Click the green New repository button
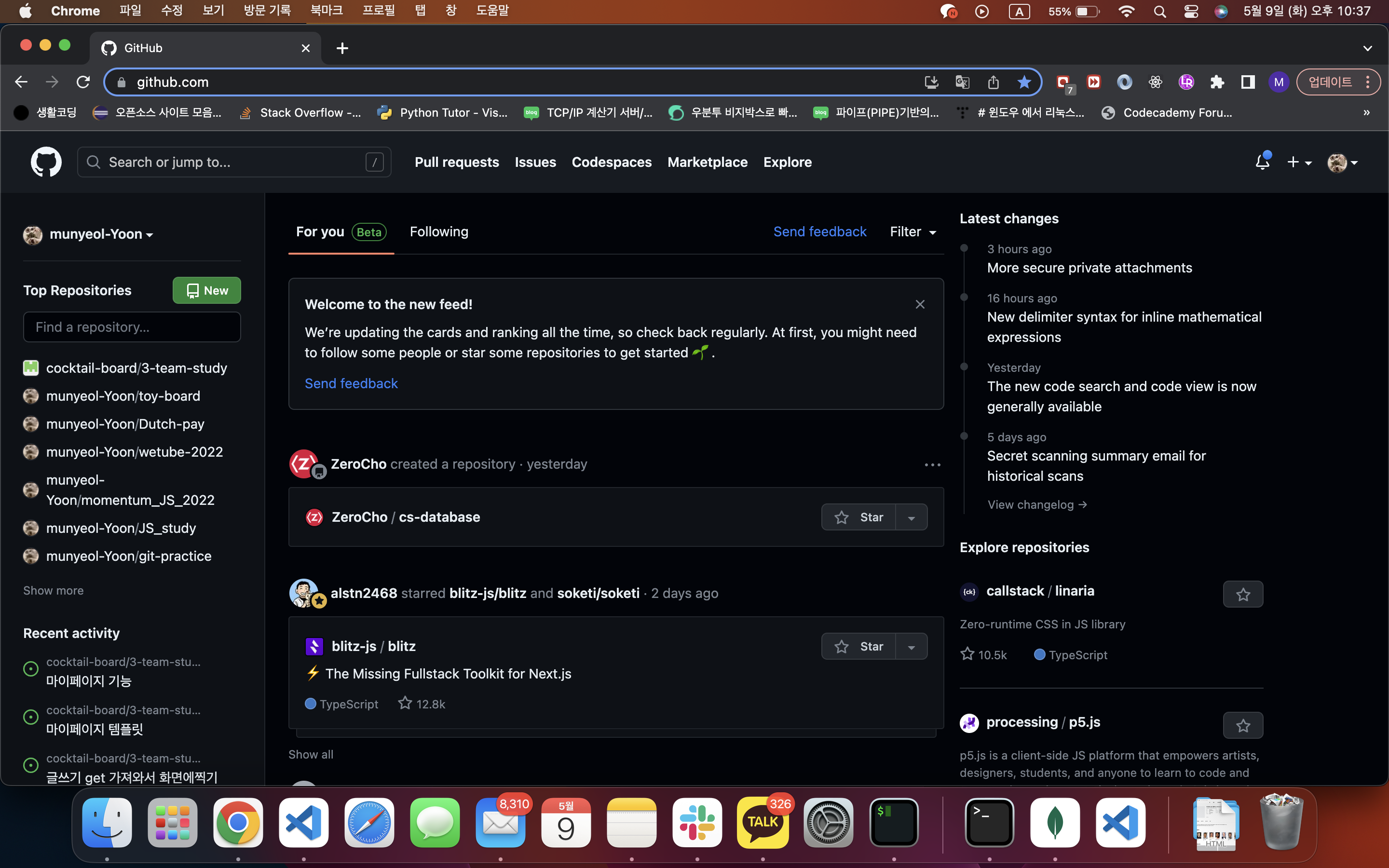This screenshot has width=1389, height=868. tap(206, 290)
